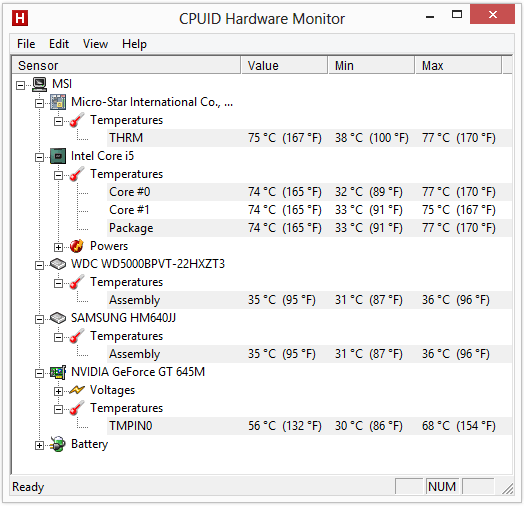Image resolution: width=524 pixels, height=506 pixels.
Task: Collapse the MSI root node
Action: tap(20, 86)
